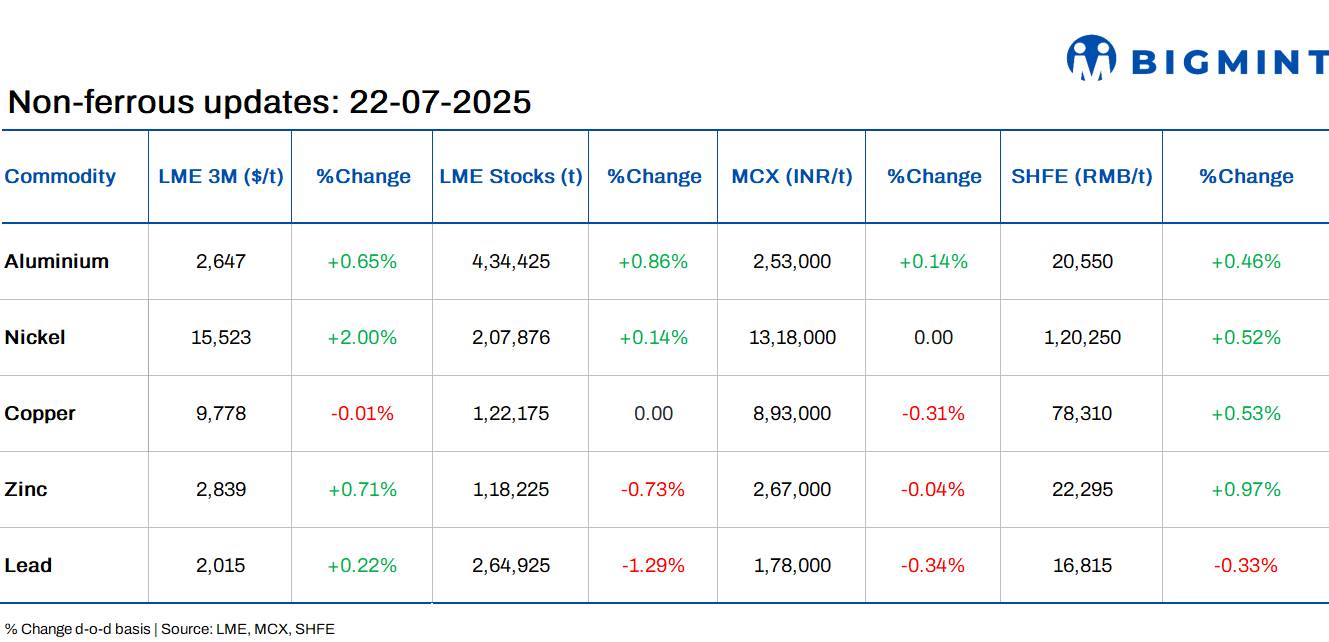Click the SHFE (RMB/t) column header
This screenshot has width=1329, height=642.
pos(1082,176)
